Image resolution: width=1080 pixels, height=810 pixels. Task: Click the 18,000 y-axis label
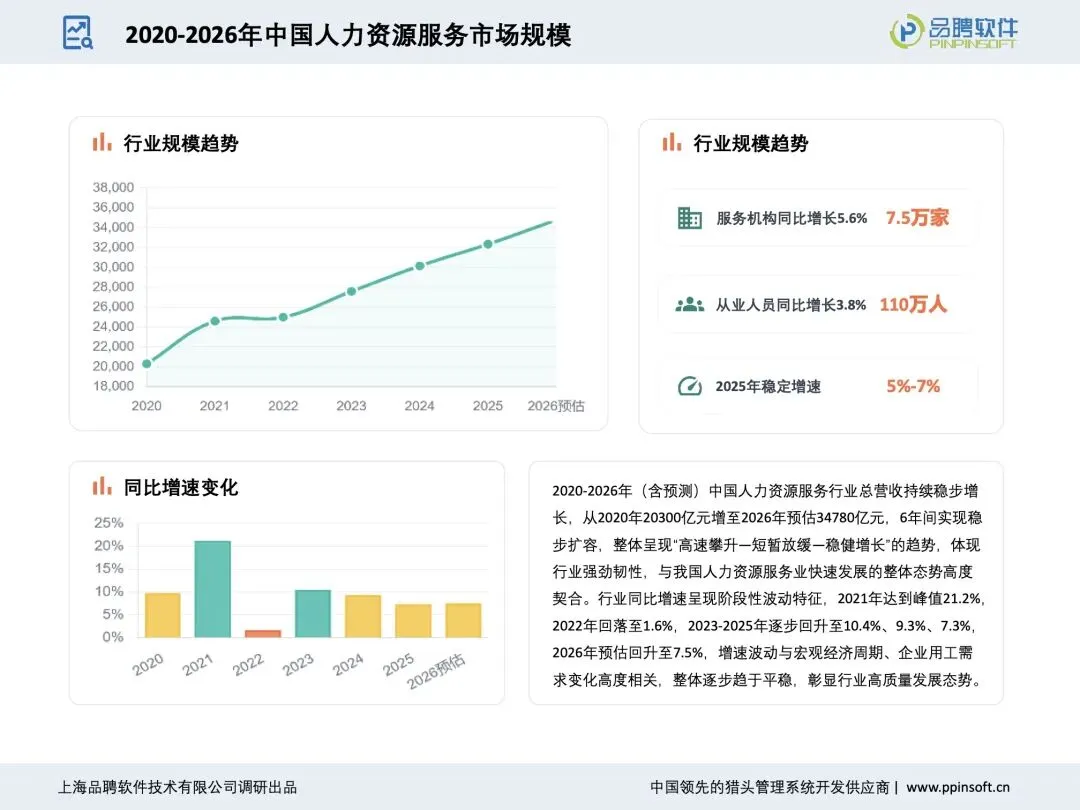click(114, 386)
